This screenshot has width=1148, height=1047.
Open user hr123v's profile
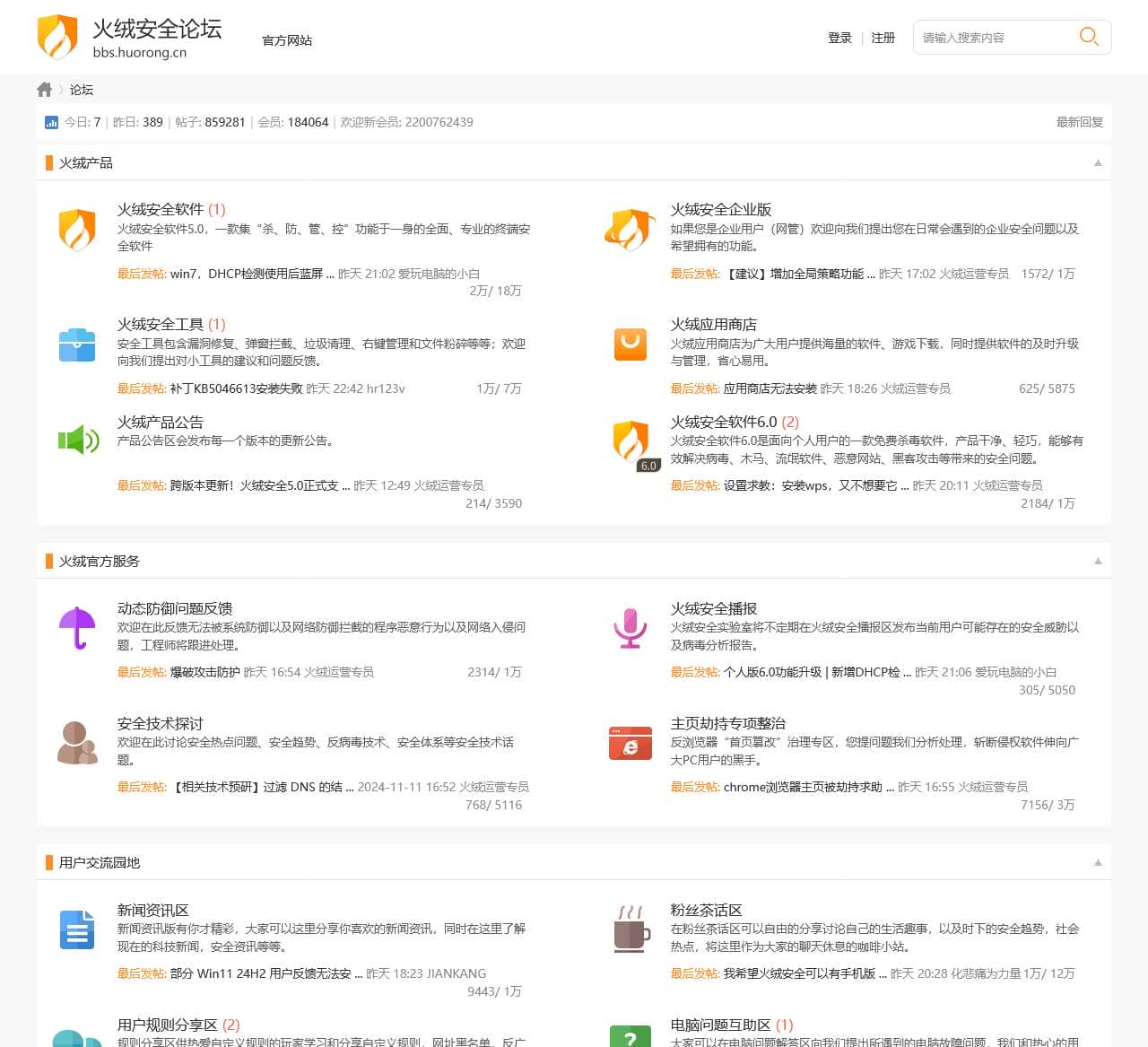[386, 388]
